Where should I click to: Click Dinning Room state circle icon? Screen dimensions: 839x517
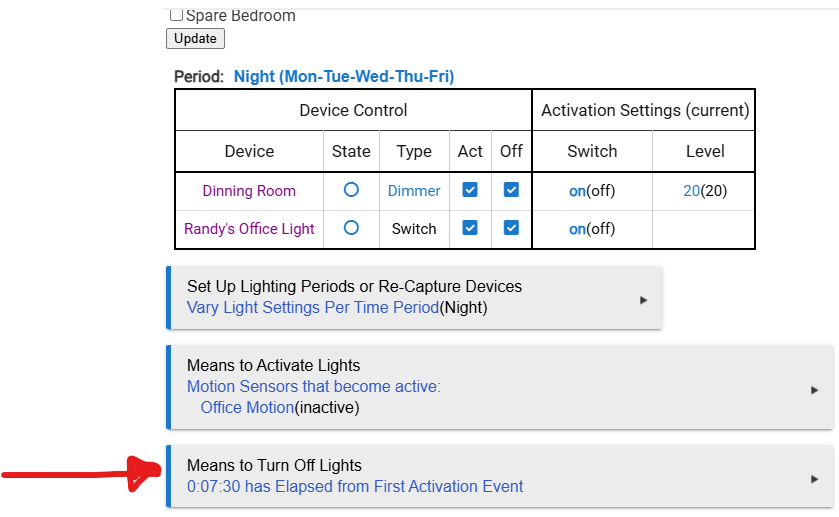(x=351, y=190)
